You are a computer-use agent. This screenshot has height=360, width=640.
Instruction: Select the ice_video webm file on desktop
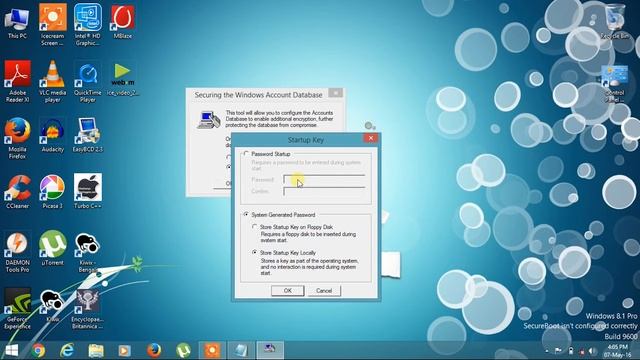tap(123, 78)
